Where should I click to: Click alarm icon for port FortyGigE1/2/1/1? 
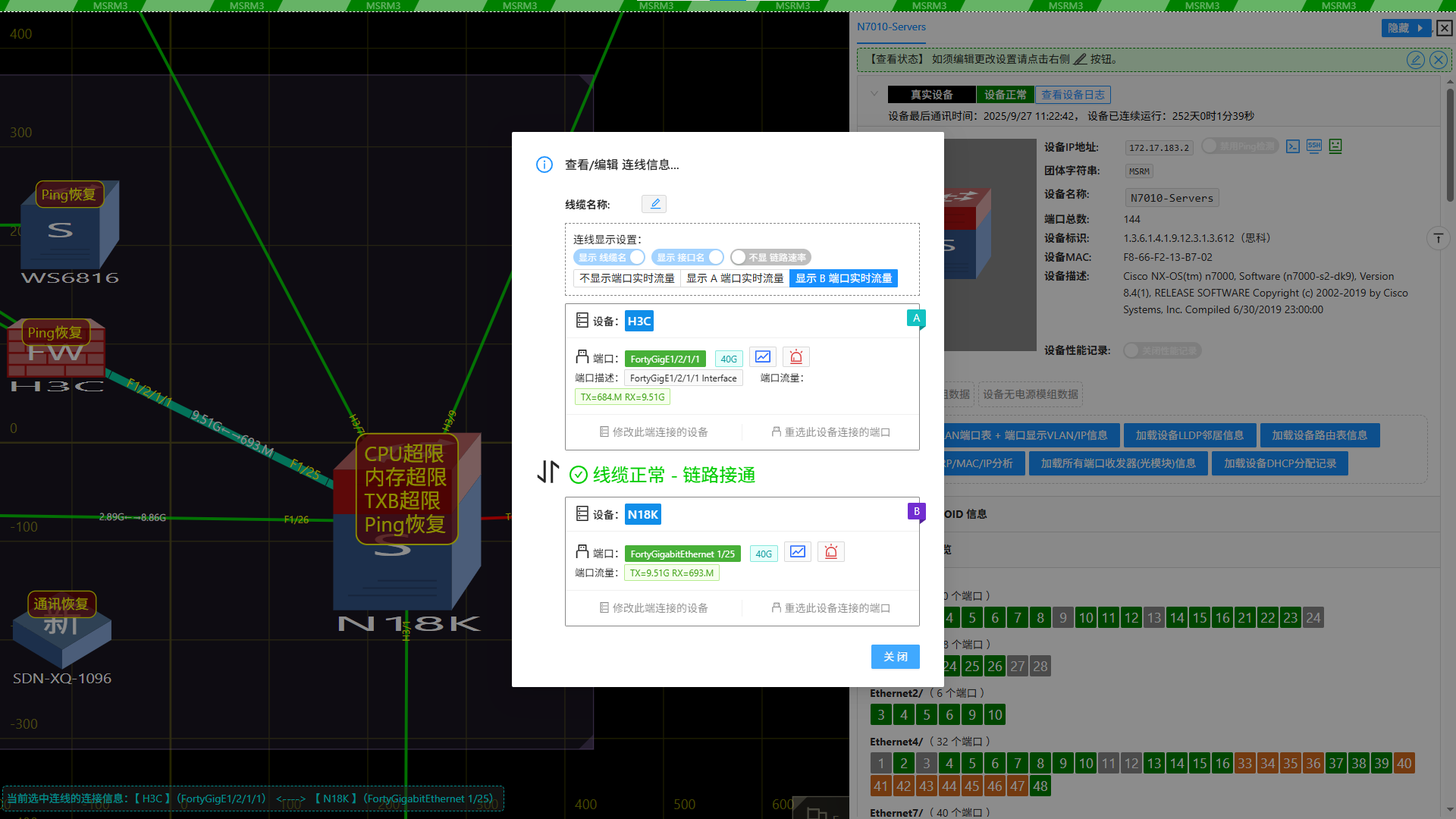click(x=796, y=357)
